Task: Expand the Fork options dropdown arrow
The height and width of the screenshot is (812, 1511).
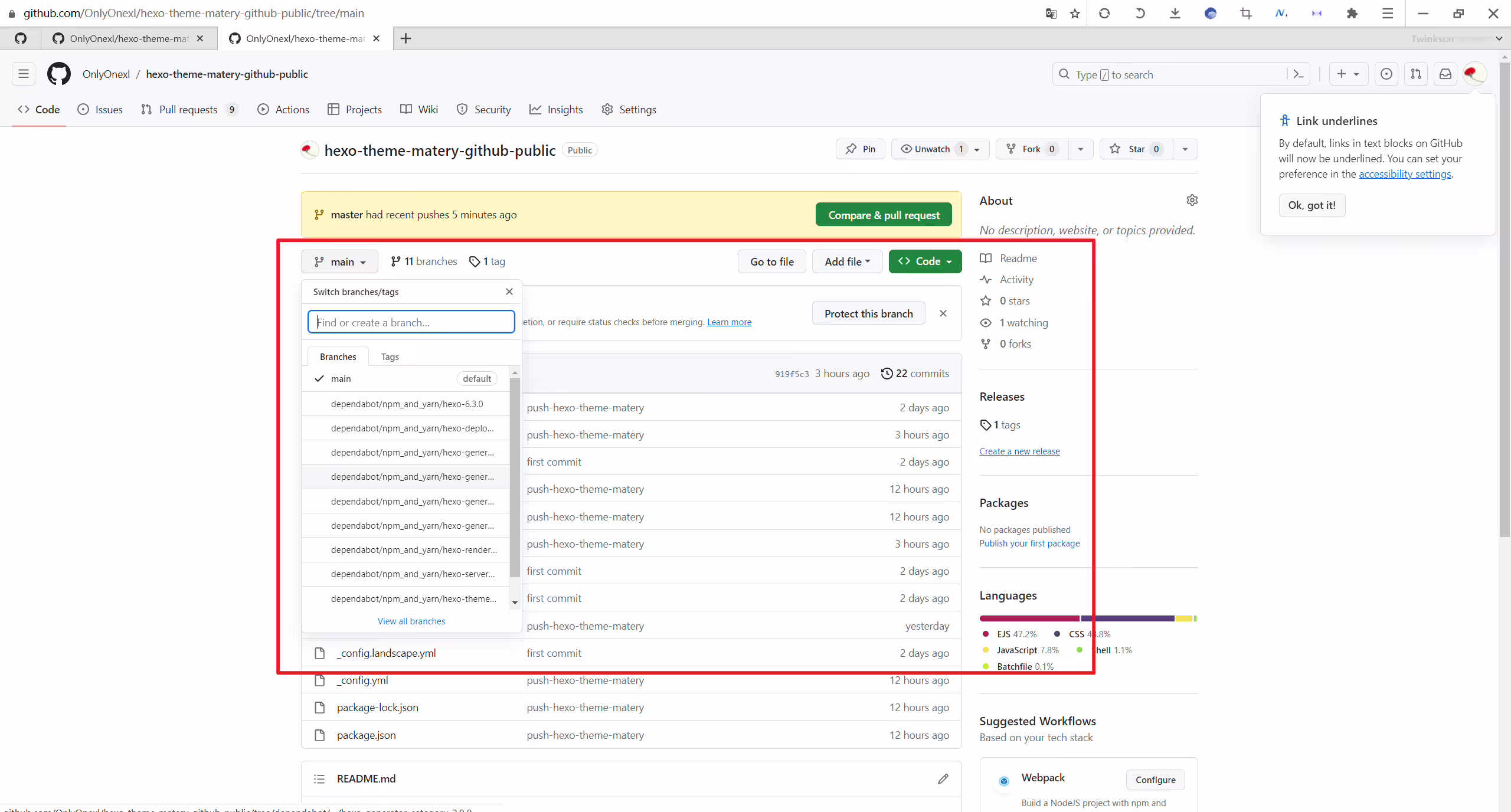Action: click(x=1081, y=149)
